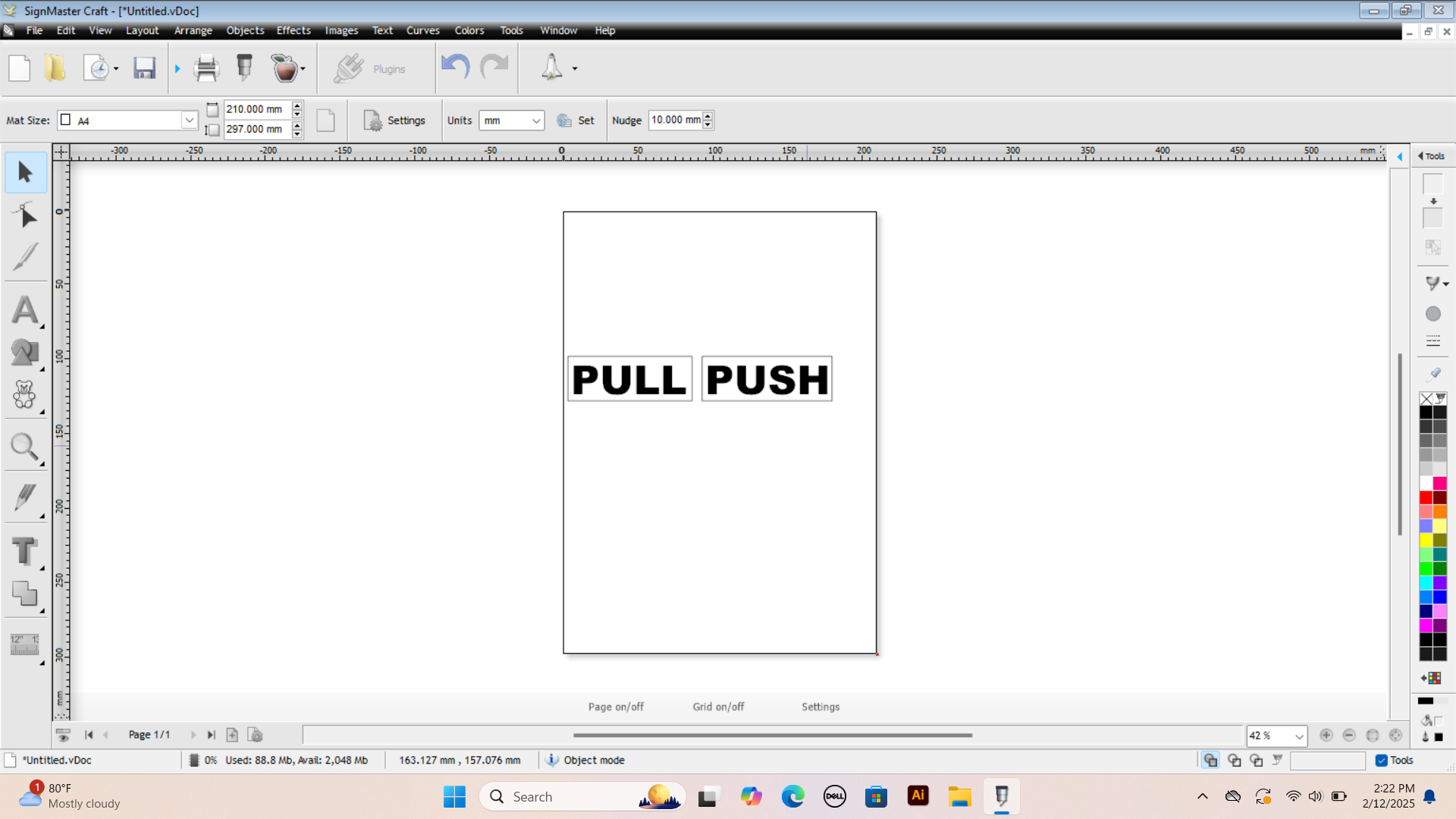Go to last page arrow
The image size is (1456, 819).
pyautogui.click(x=211, y=735)
